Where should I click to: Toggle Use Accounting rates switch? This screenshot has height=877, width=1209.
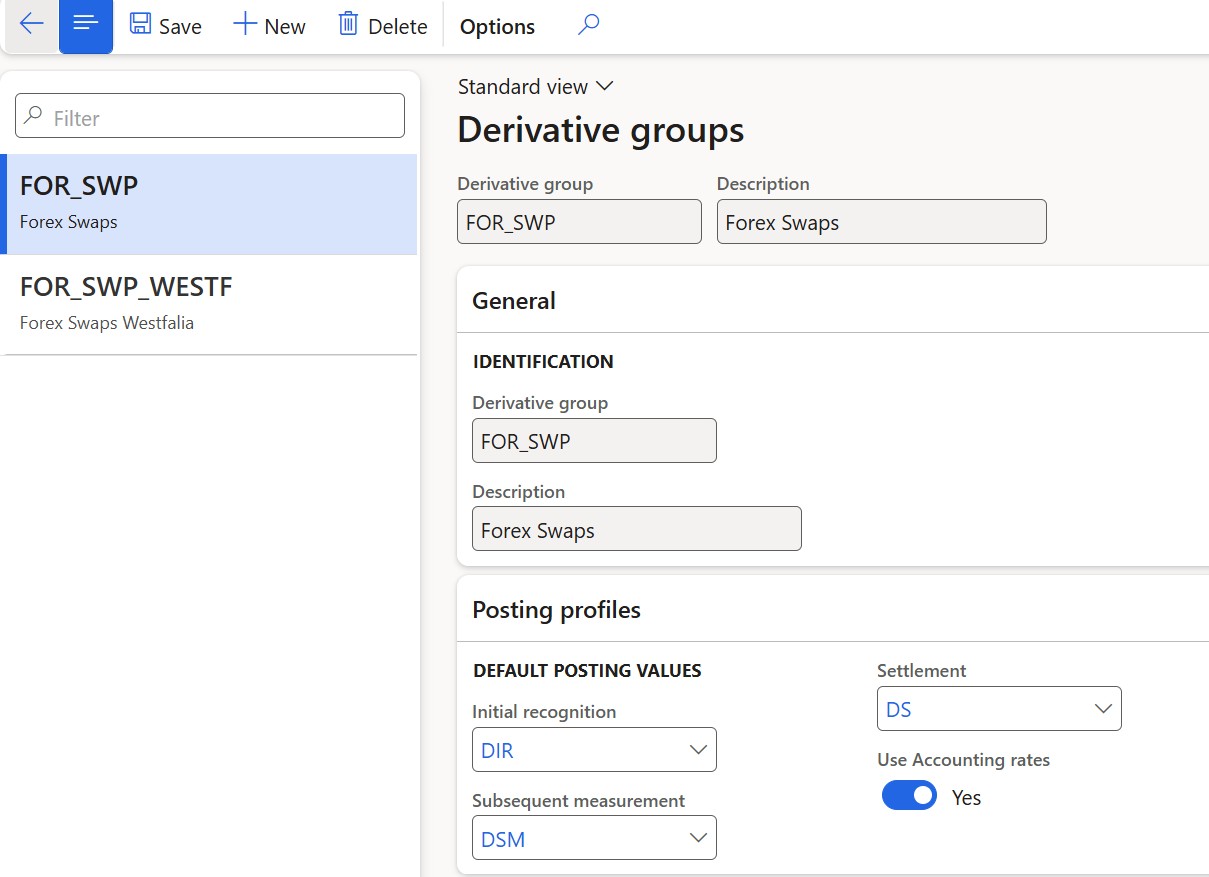pos(909,796)
